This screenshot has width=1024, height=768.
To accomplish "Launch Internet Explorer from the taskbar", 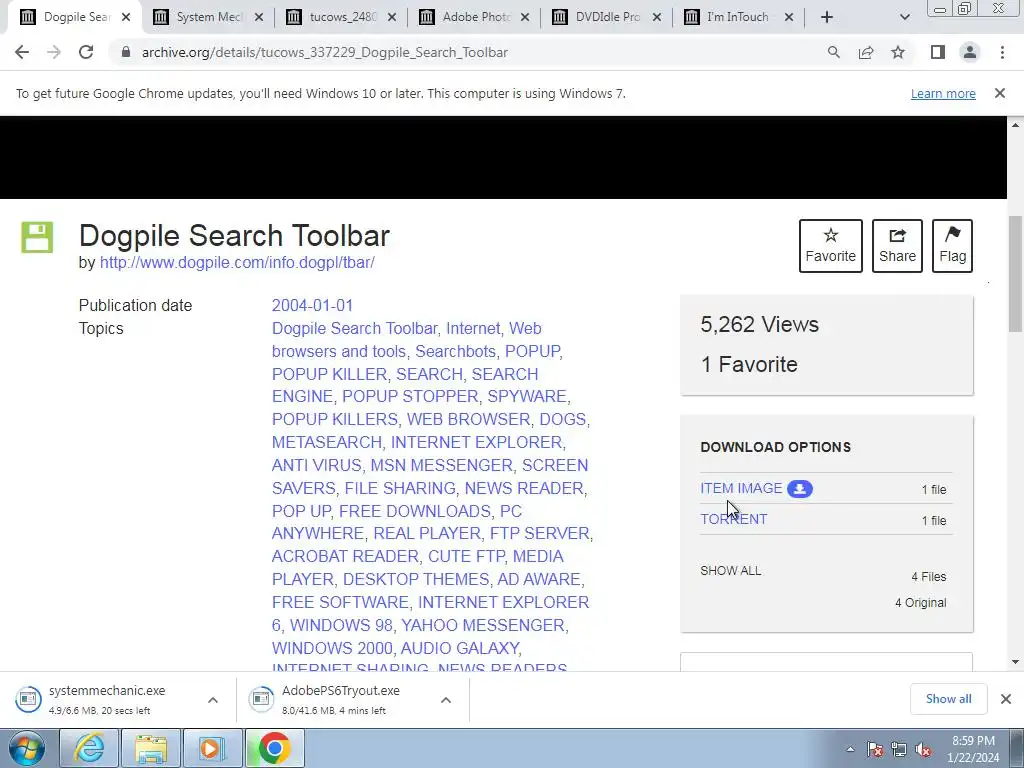I will (x=89, y=748).
